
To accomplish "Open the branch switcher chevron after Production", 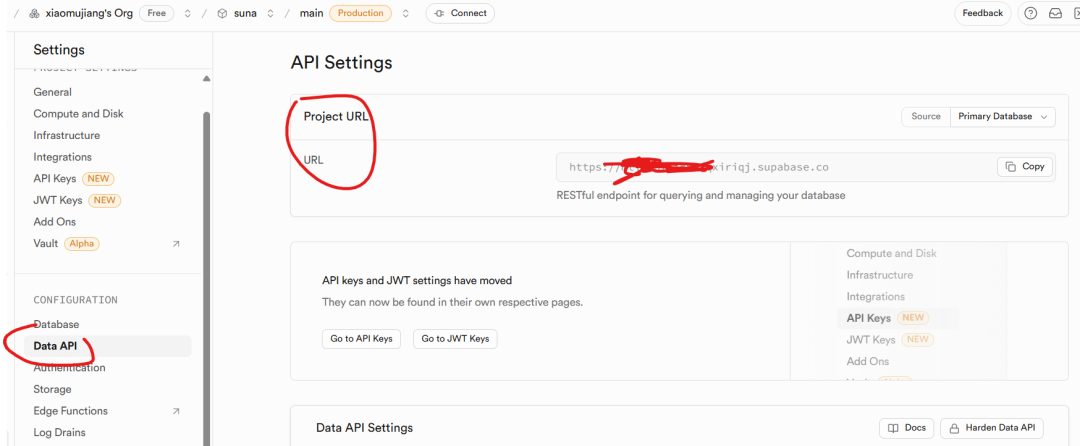I will (x=405, y=14).
